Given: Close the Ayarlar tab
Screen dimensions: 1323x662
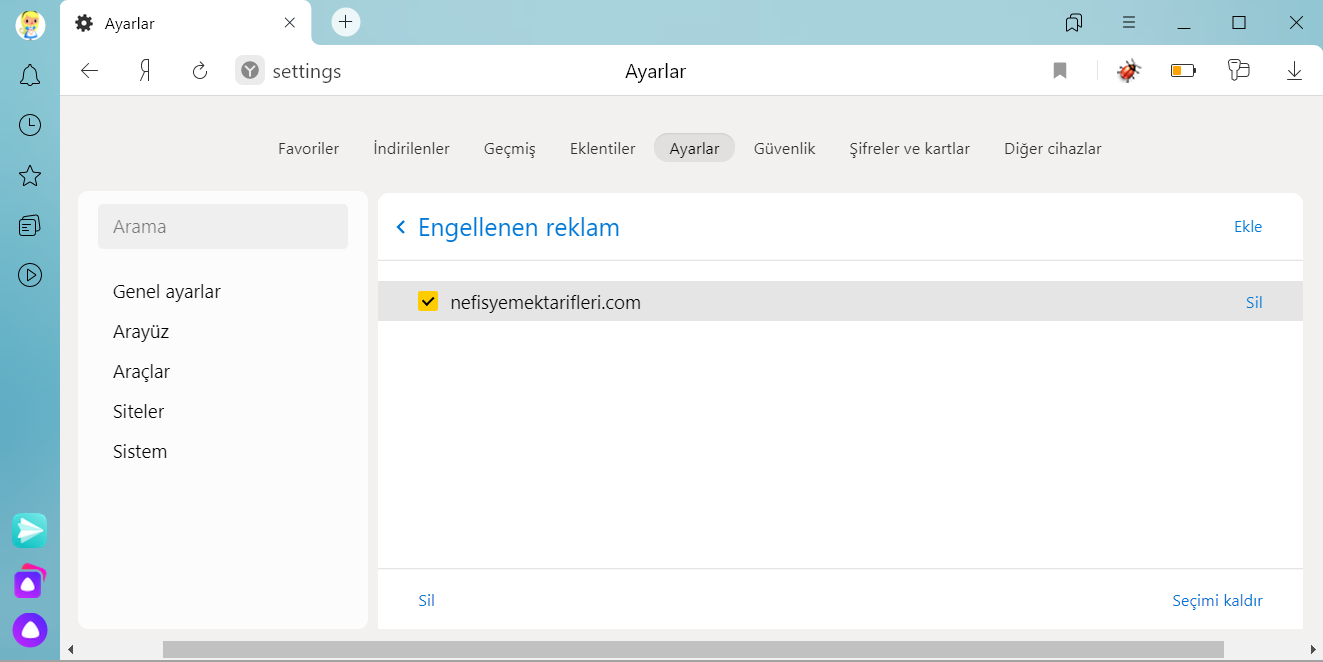Looking at the screenshot, I should pyautogui.click(x=290, y=23).
